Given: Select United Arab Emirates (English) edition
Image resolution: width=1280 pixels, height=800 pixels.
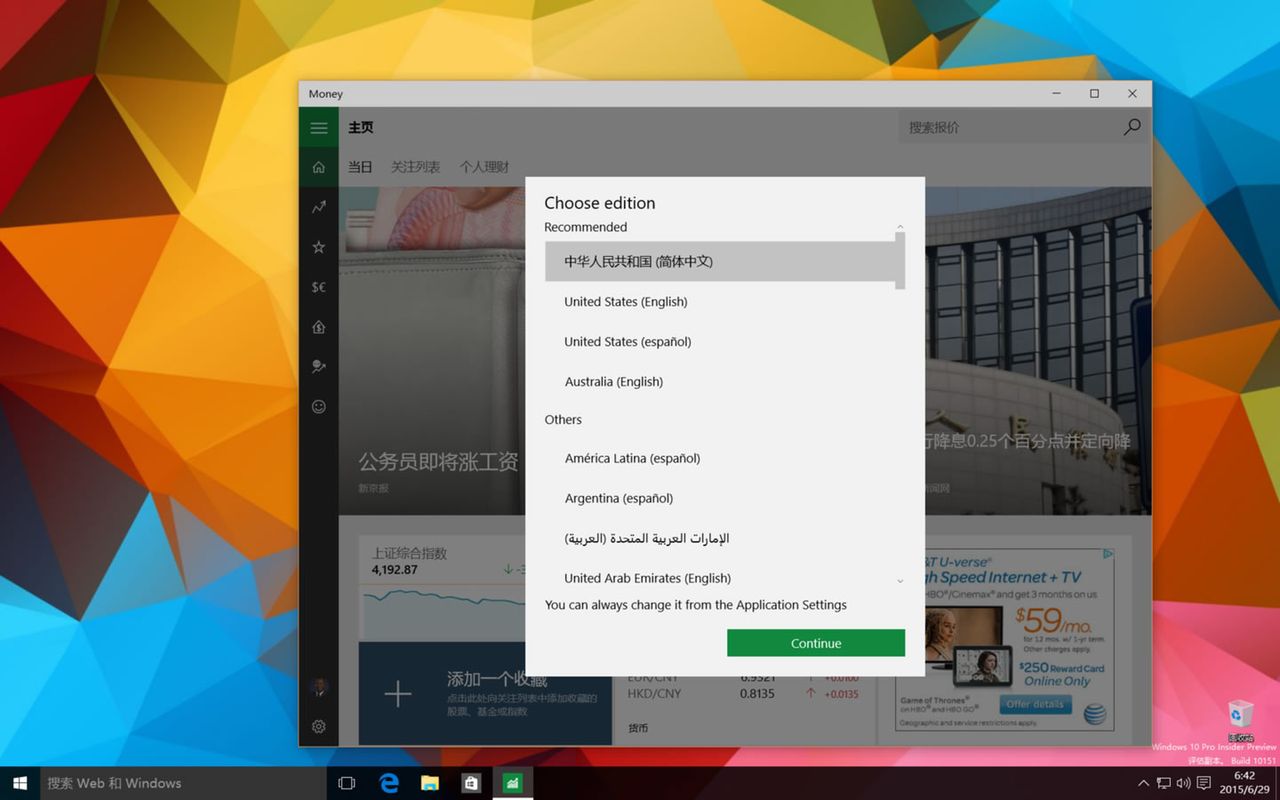Looking at the screenshot, I should [x=720, y=578].
